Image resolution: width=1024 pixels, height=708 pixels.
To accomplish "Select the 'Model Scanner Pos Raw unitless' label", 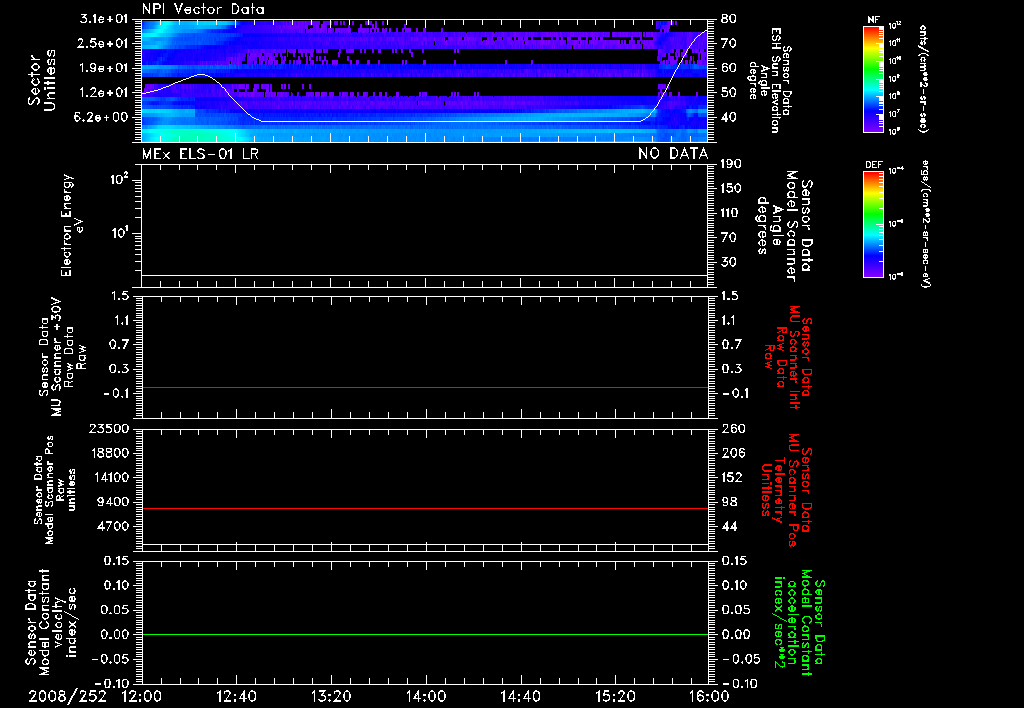I will (55, 491).
